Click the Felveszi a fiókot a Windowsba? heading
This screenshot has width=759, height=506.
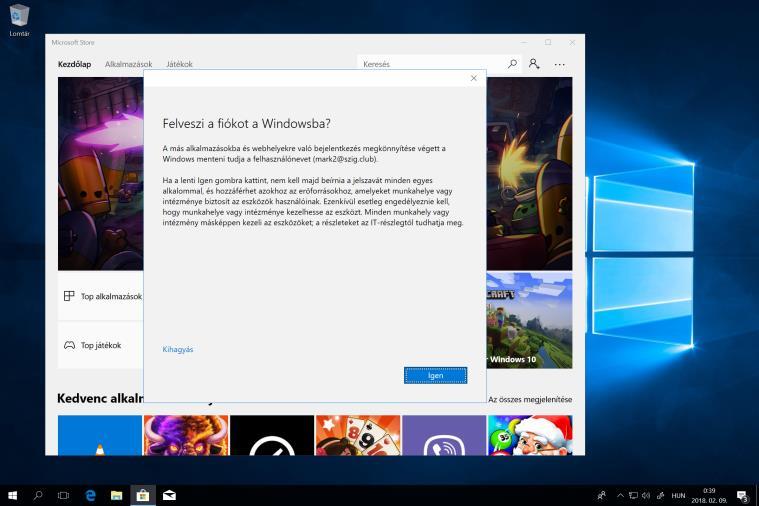click(246, 123)
